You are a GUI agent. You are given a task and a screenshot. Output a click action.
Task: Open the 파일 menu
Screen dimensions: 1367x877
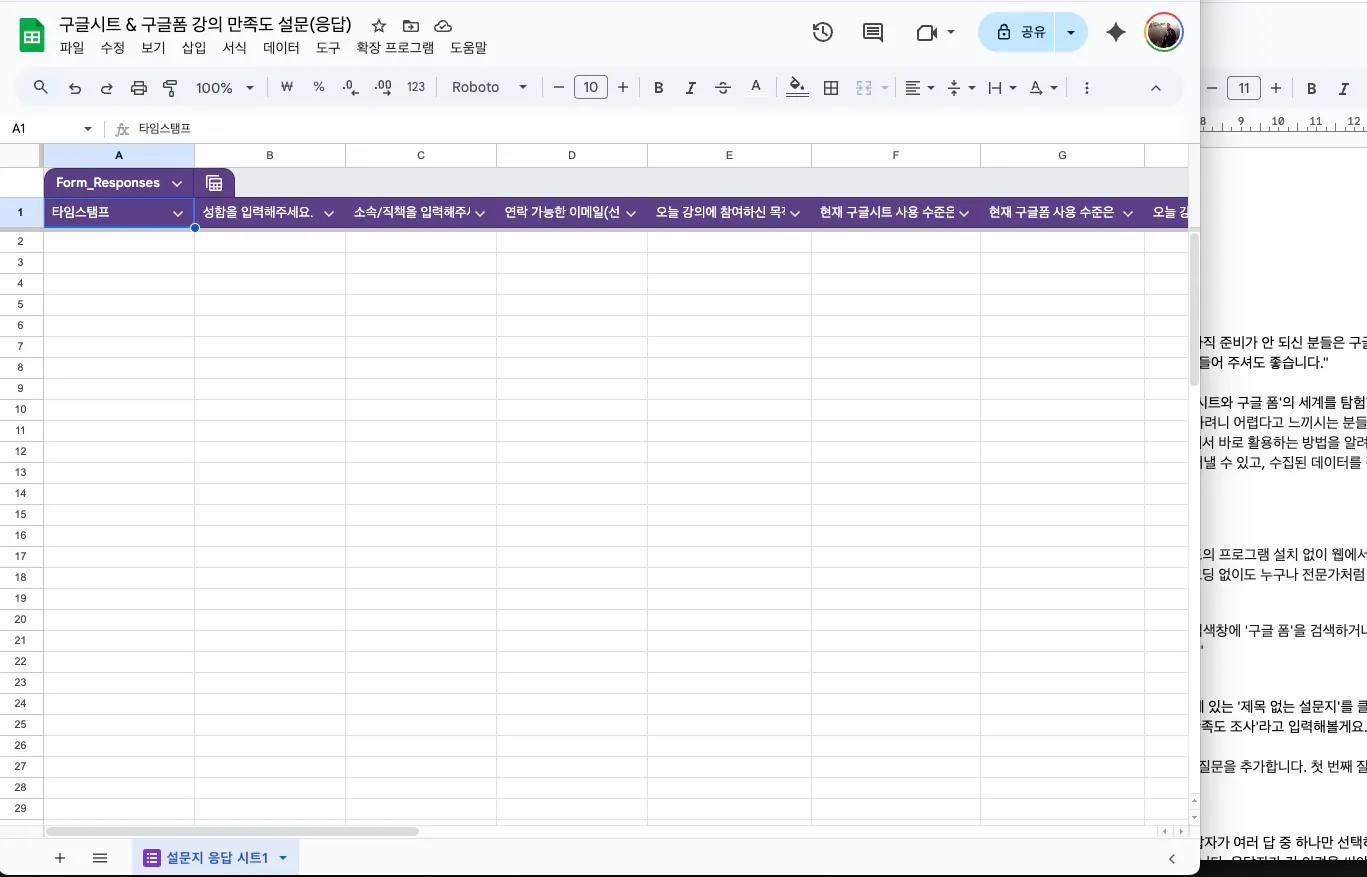click(x=72, y=47)
